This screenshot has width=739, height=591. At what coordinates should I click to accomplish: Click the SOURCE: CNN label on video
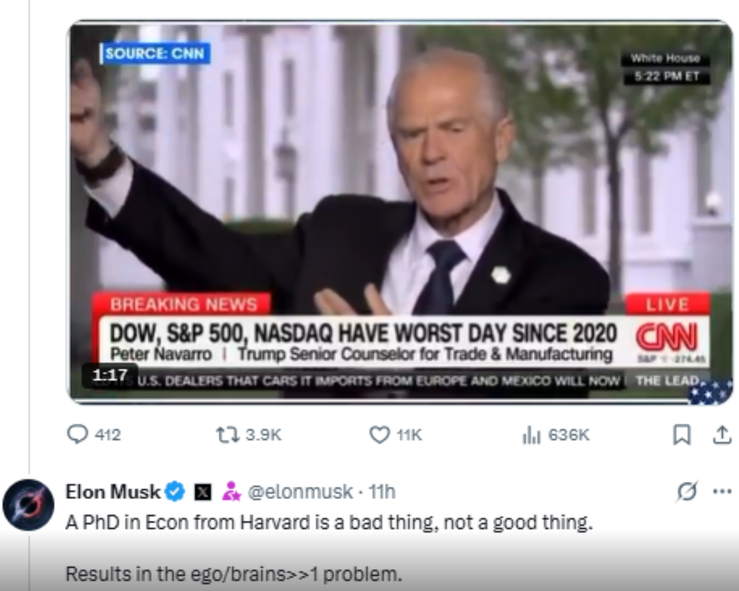(155, 53)
